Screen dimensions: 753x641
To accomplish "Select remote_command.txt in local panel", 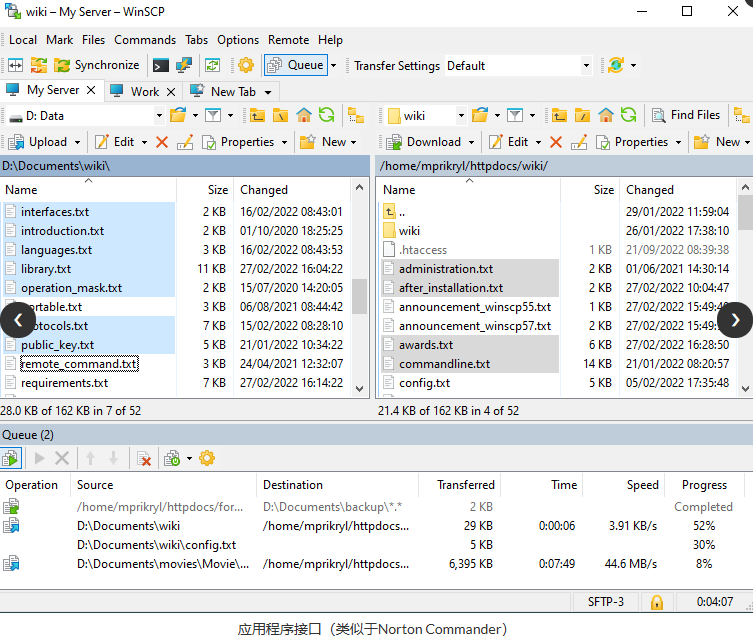I will [x=79, y=364].
